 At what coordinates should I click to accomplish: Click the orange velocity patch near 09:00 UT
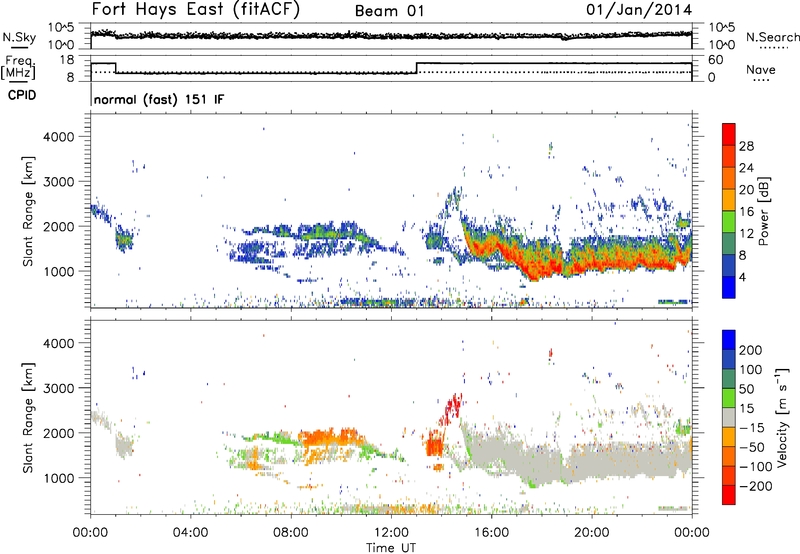tap(327, 438)
